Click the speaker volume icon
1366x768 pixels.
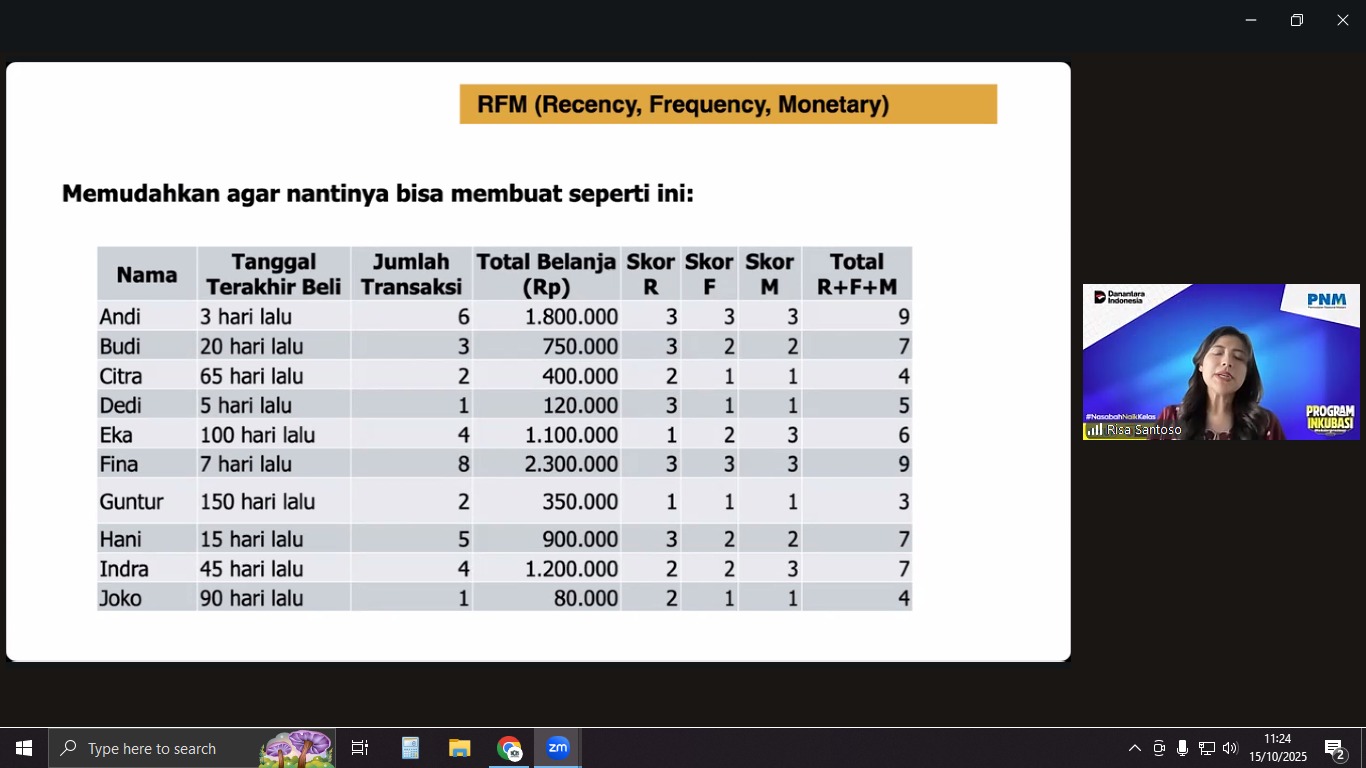(1230, 748)
